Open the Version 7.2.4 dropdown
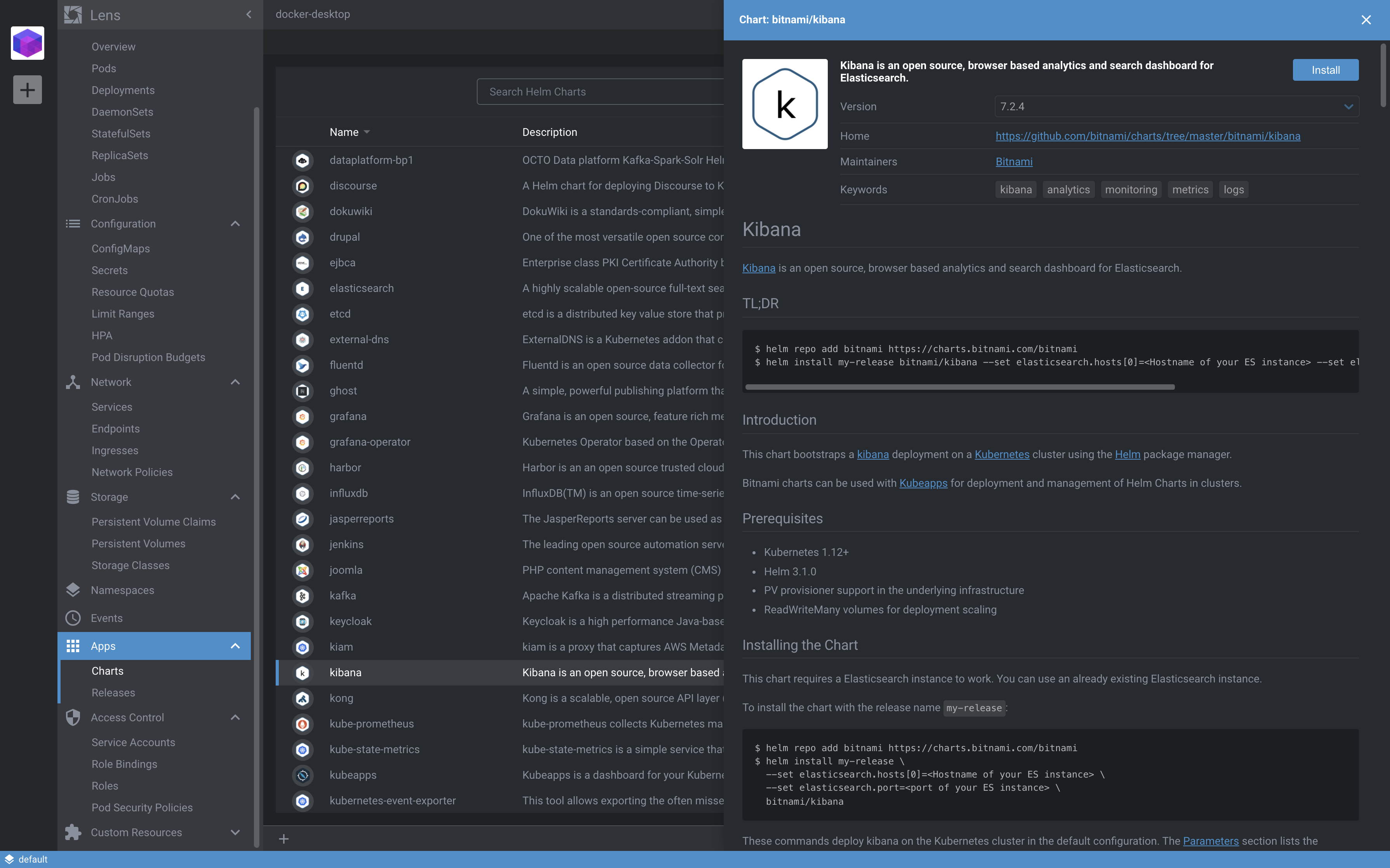The height and width of the screenshot is (868, 1390). 1176,107
